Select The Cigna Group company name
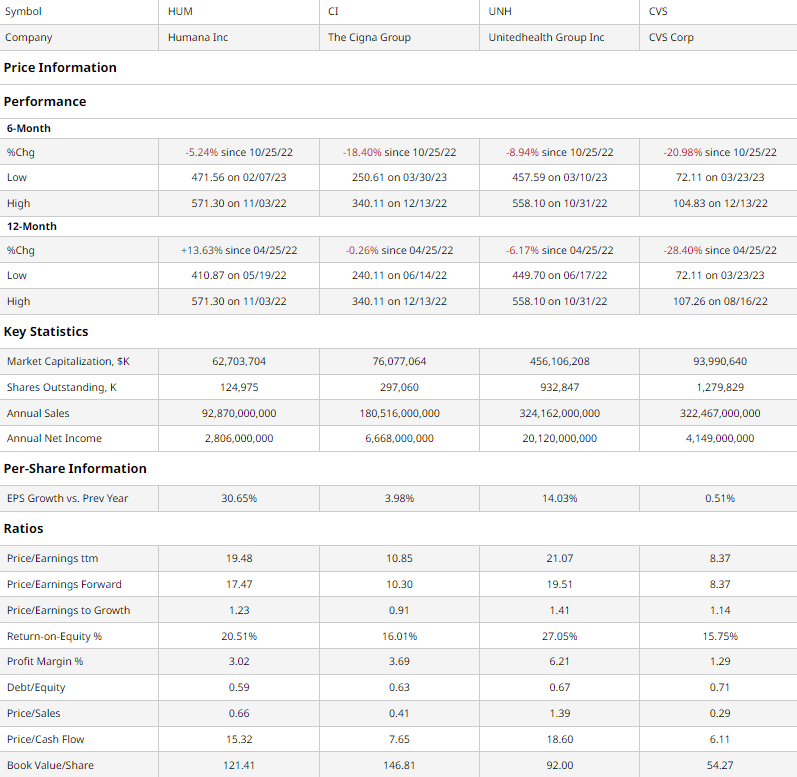Screen dimensions: 797x777 369,37
